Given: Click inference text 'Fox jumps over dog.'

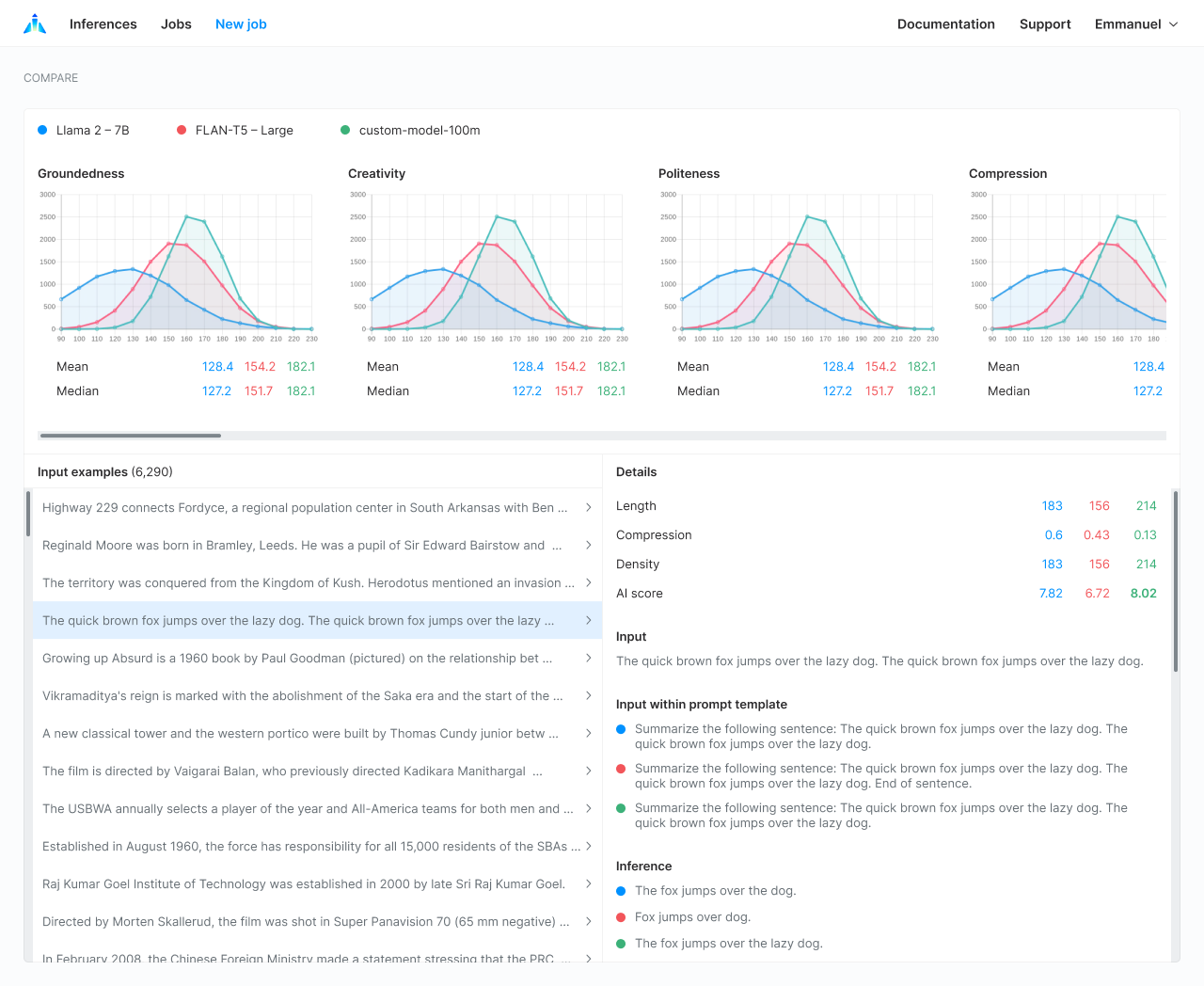Looking at the screenshot, I should 692,917.
